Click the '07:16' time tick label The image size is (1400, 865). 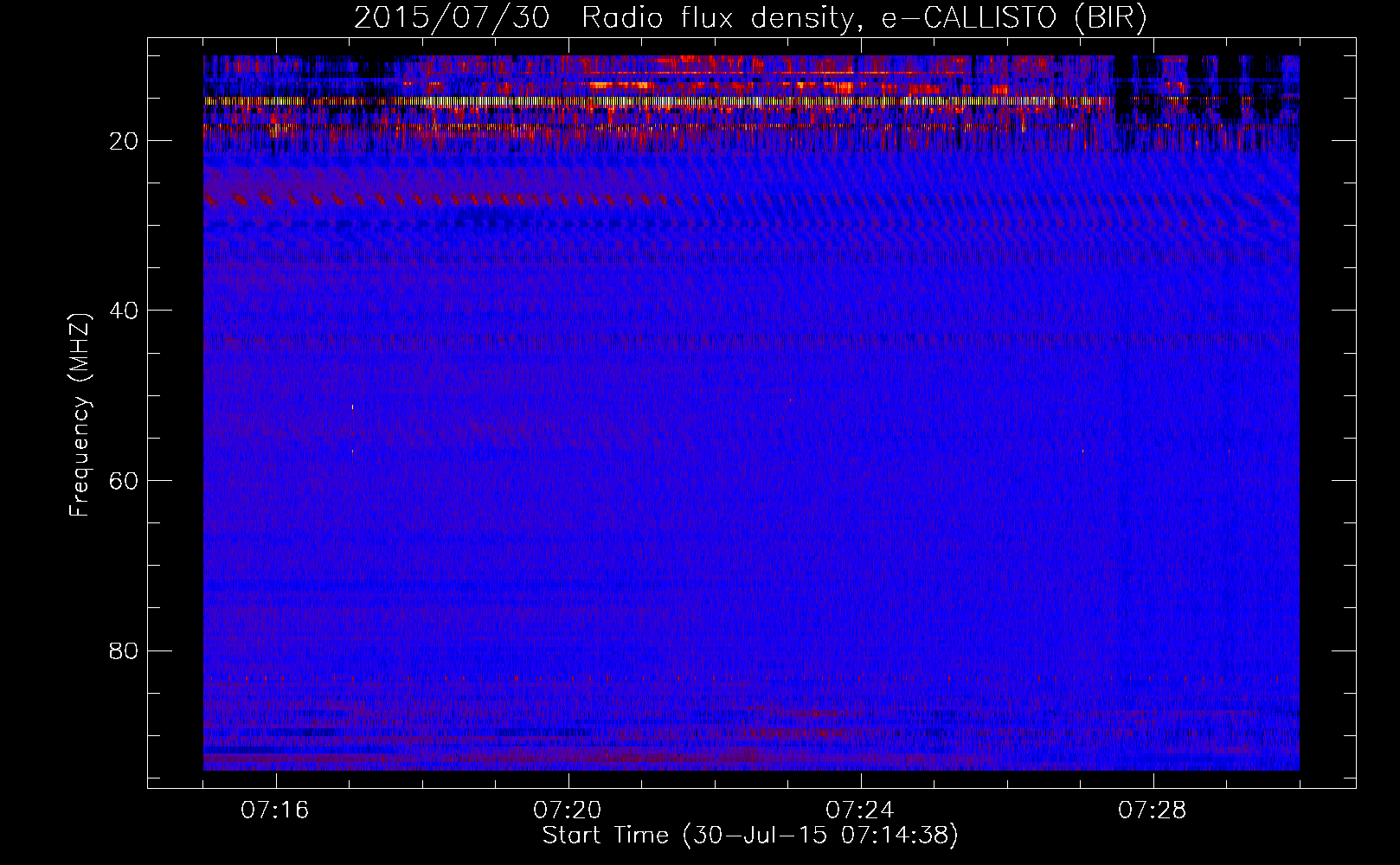pos(275,811)
